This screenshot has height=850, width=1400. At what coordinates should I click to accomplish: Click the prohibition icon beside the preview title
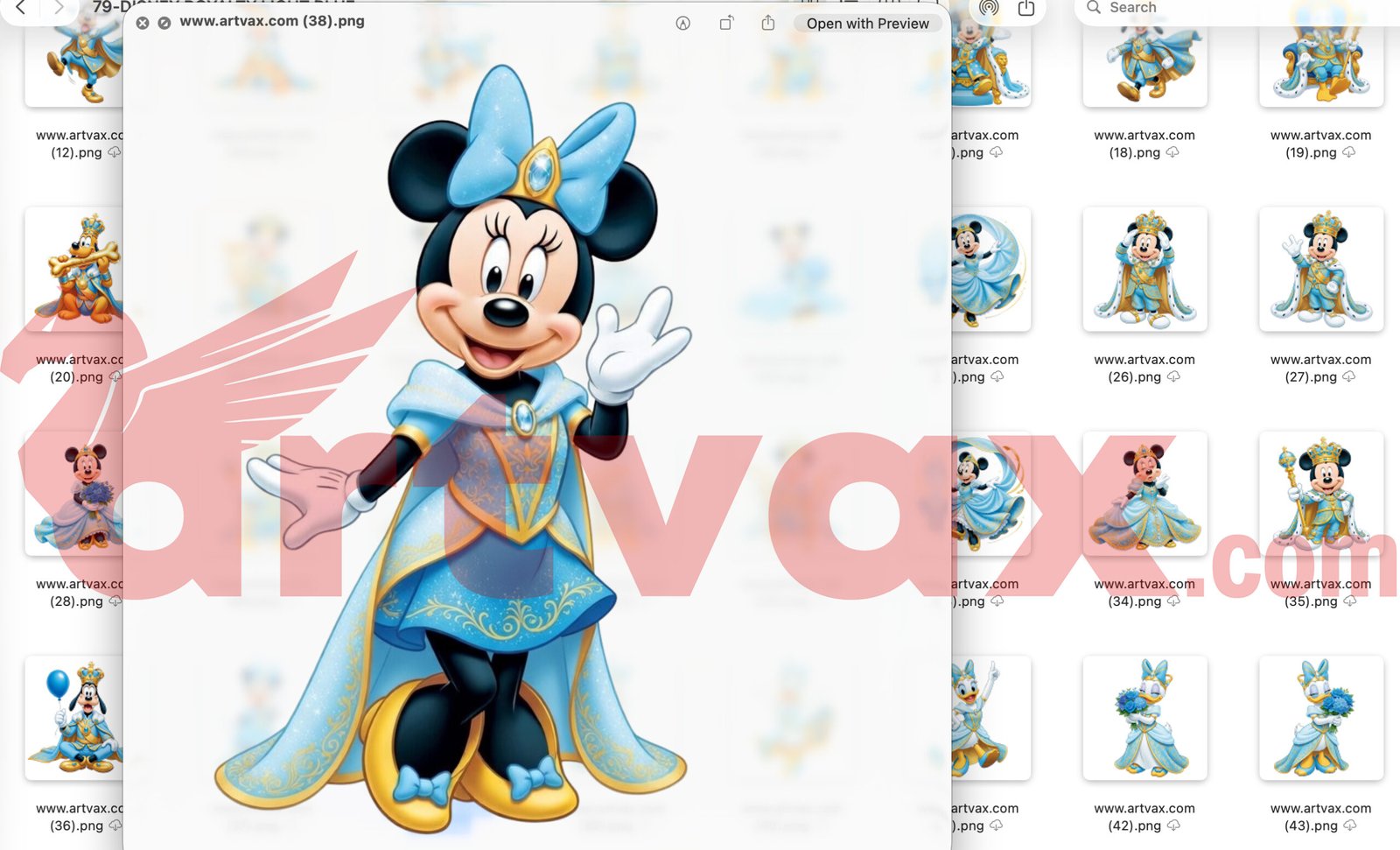[164, 23]
